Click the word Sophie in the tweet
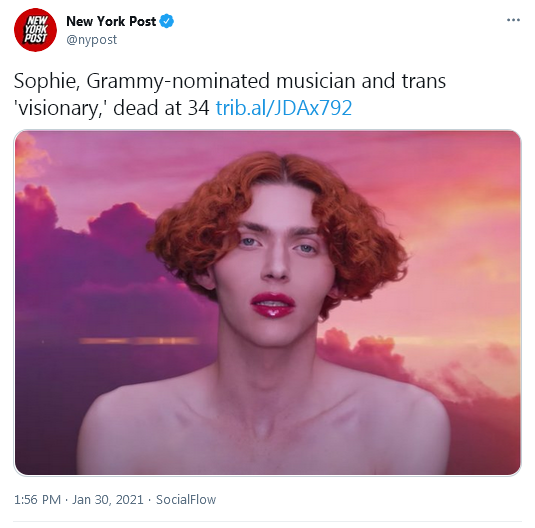Image resolution: width=535 pixels, height=528 pixels. pyautogui.click(x=47, y=81)
